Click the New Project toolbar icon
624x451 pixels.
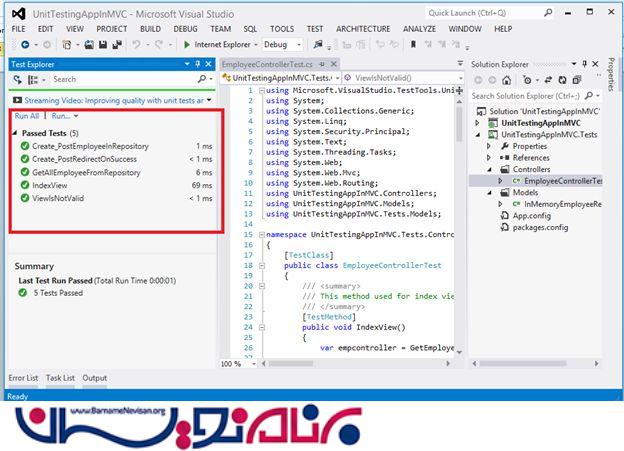67,45
